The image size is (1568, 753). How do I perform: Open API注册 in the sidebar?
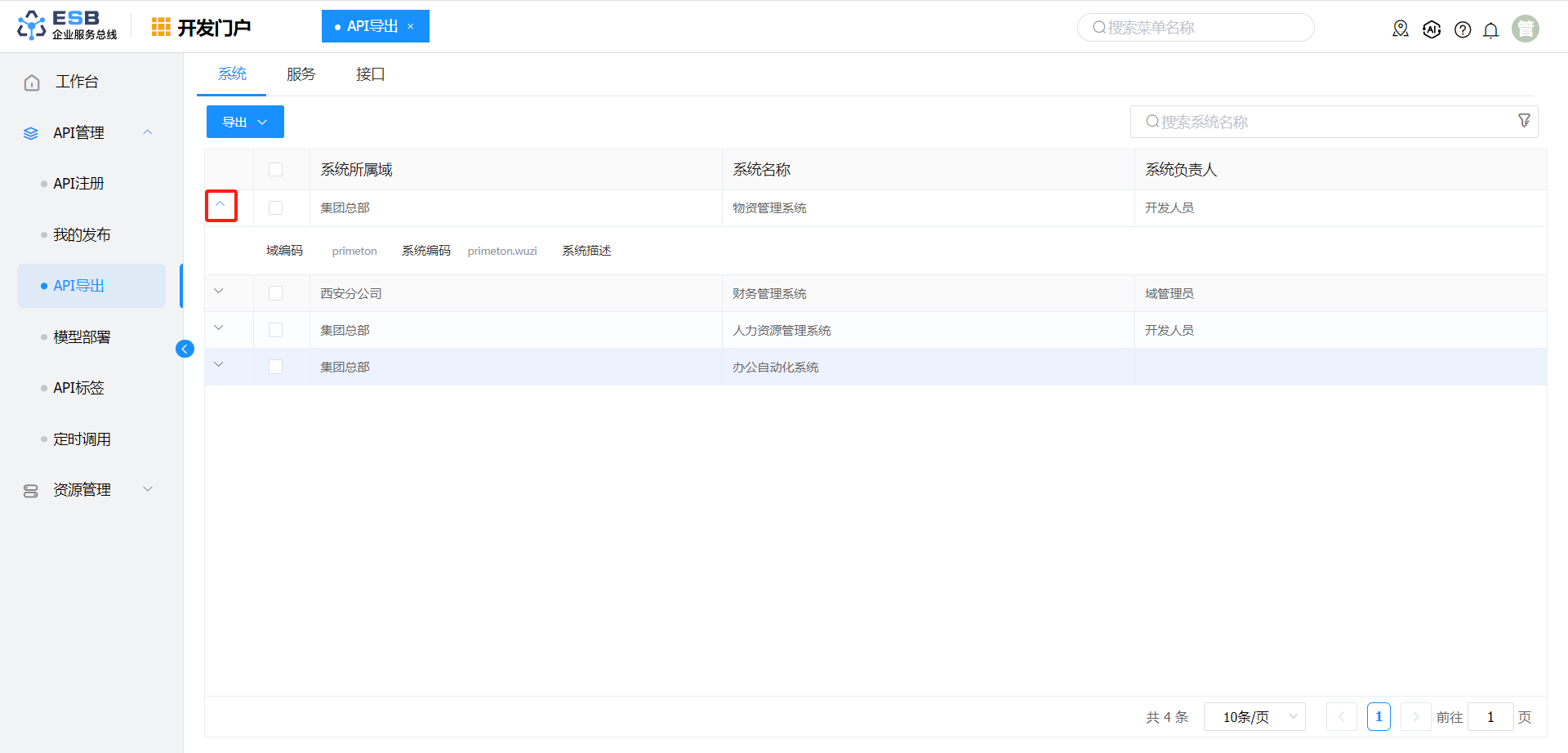(x=79, y=184)
